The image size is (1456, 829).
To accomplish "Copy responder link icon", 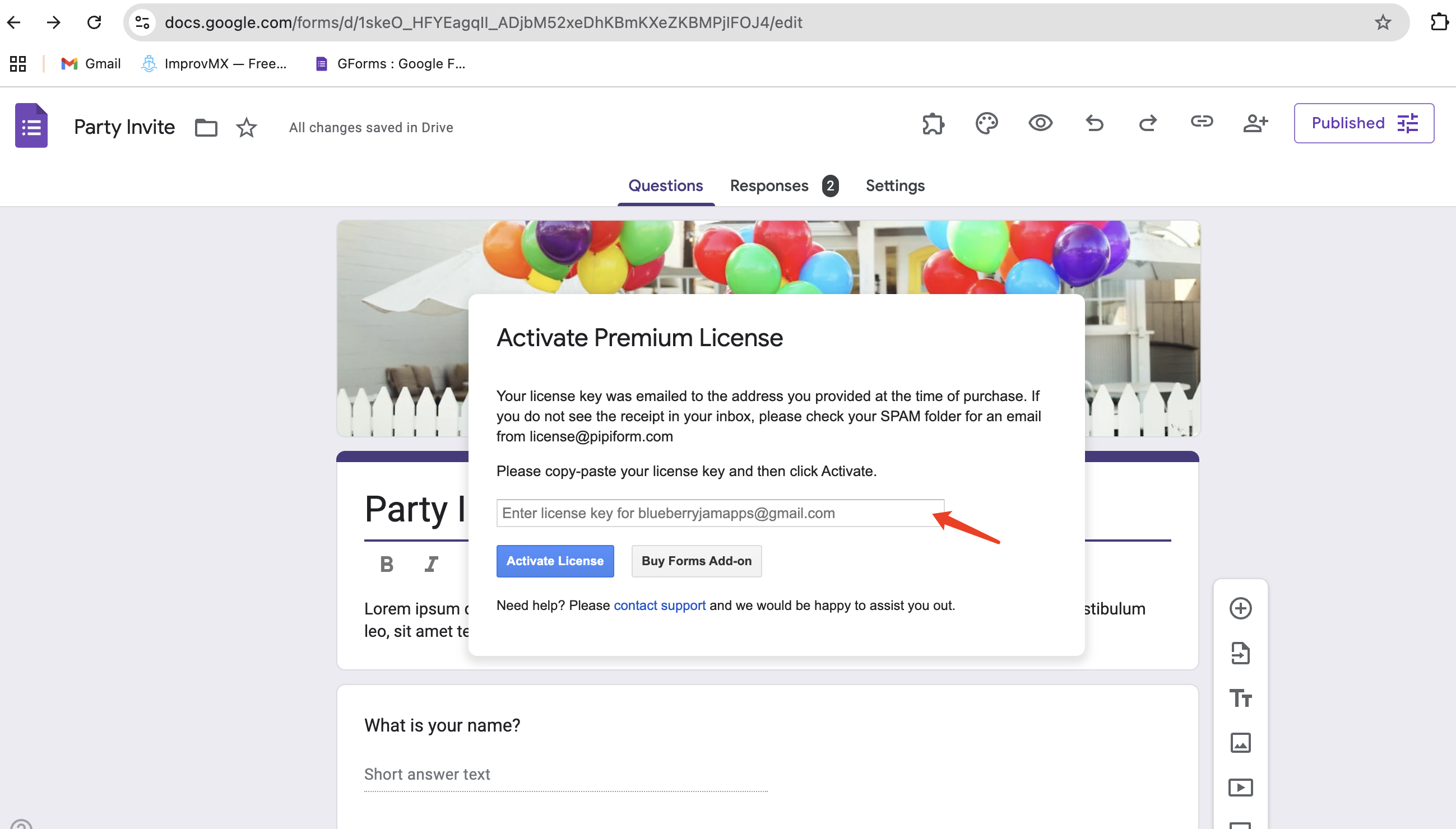I will click(1202, 122).
